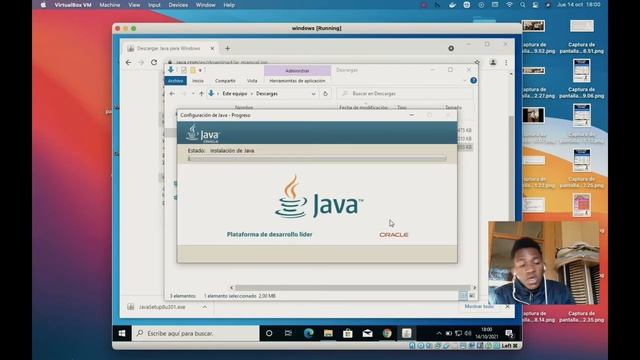Select 'Captura de pantalla…9.06.png' desktop file
The height and width of the screenshot is (360, 640).
tap(581, 78)
